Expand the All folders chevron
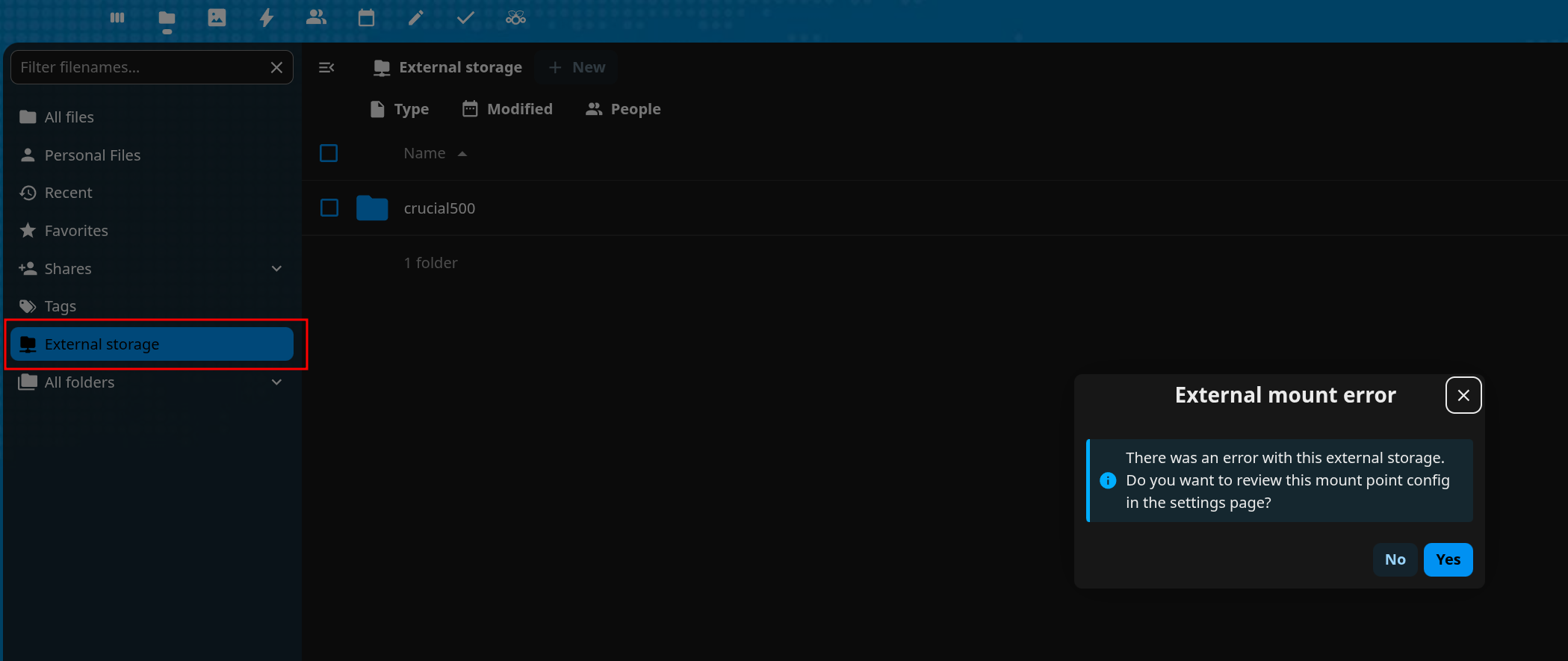 click(276, 382)
